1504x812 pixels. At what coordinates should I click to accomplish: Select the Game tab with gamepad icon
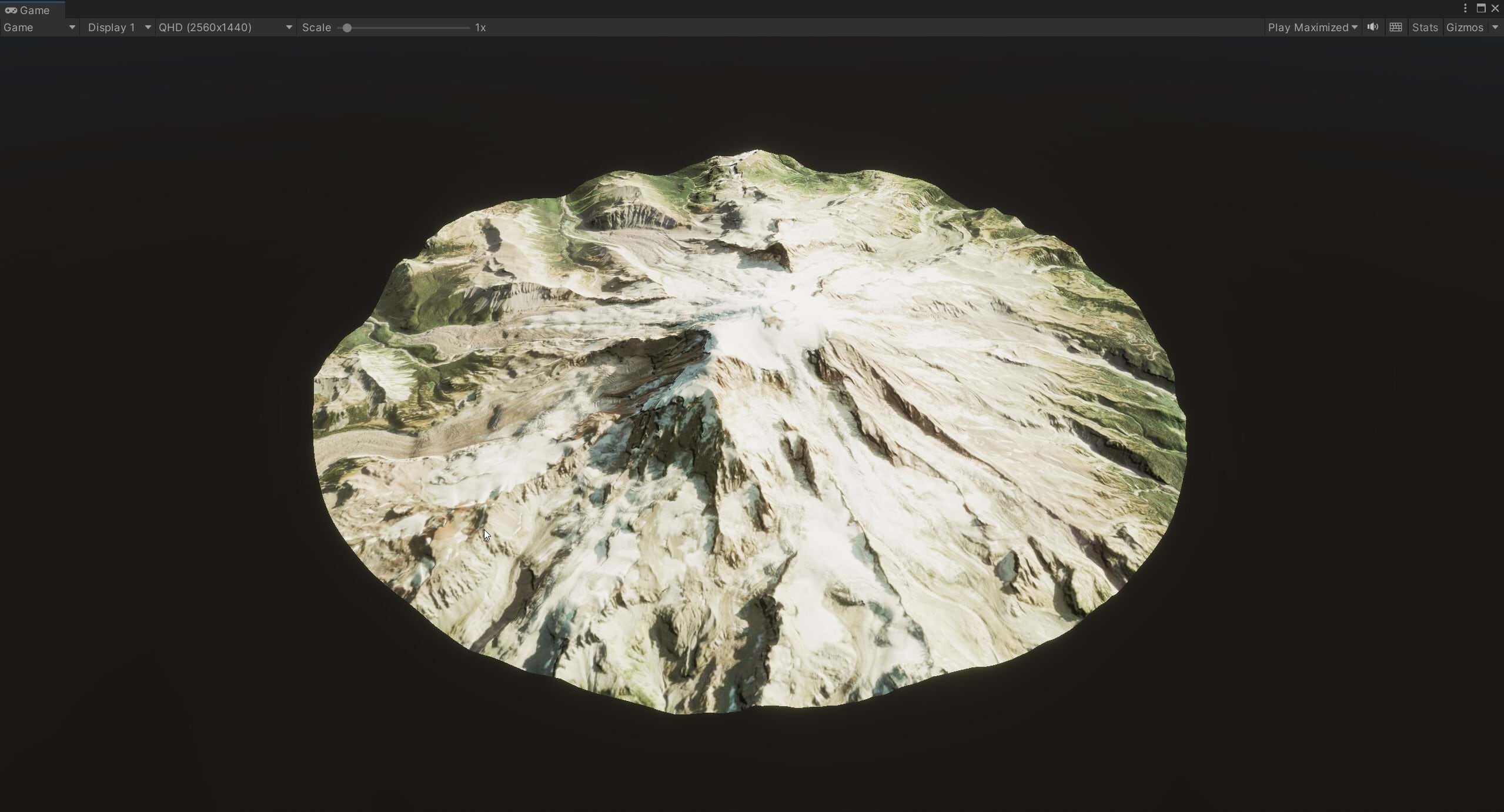point(28,10)
